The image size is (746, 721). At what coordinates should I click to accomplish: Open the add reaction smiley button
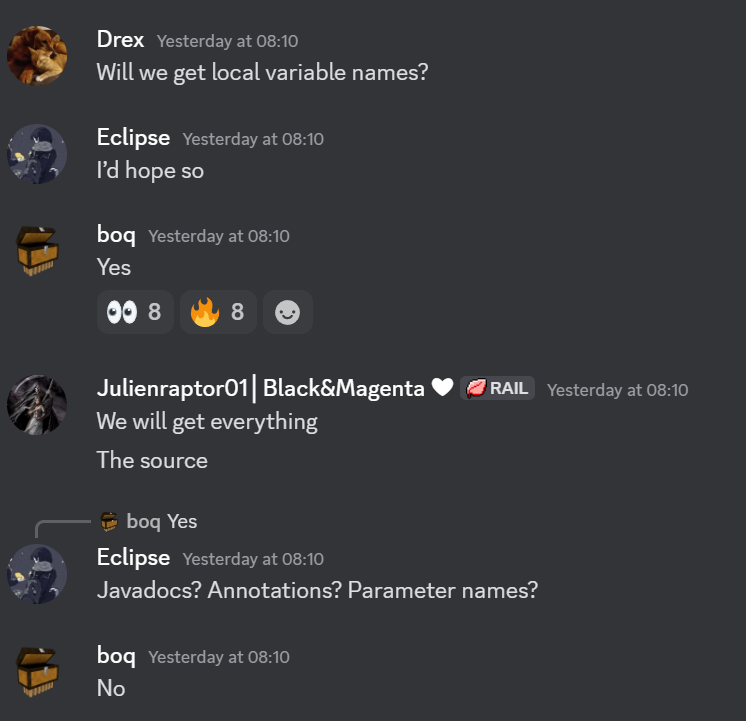288,312
